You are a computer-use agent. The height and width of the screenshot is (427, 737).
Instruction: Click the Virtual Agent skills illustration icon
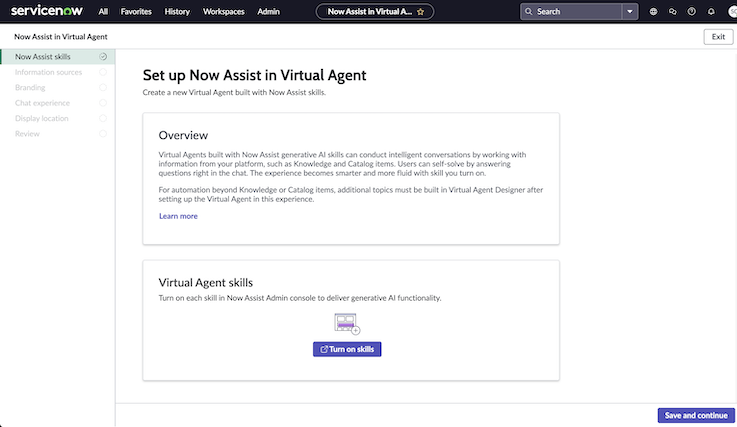click(347, 324)
